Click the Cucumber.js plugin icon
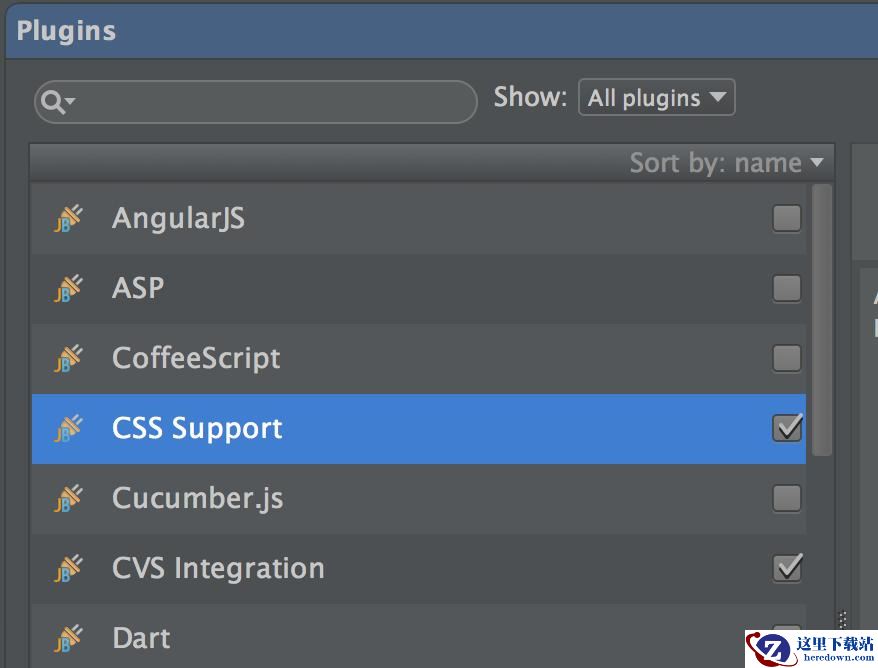 [x=68, y=498]
